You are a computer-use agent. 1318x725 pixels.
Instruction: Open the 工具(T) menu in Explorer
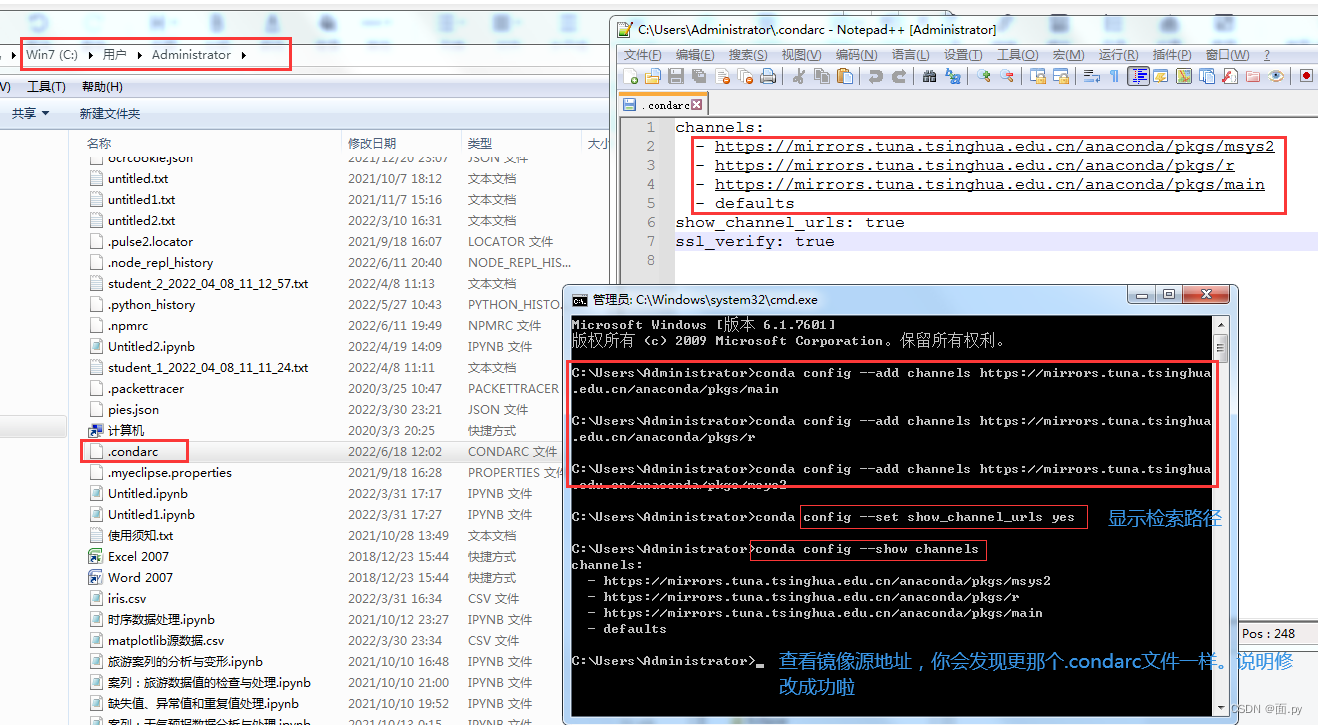[x=47, y=87]
